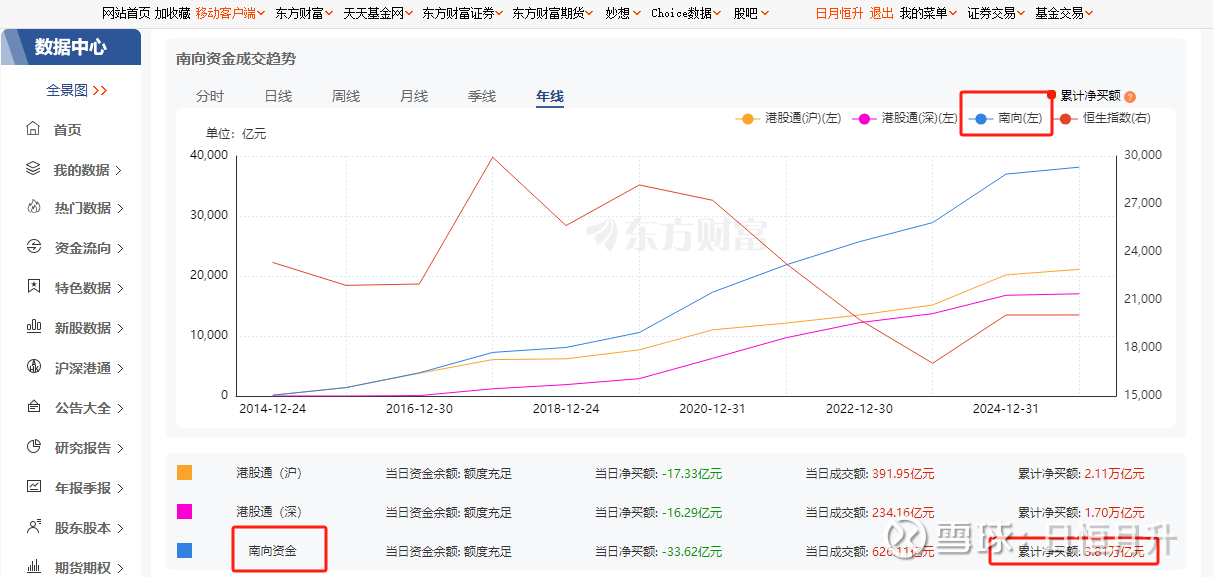Screen dimensions: 1213x577
Task: Click 加收藏 link in top bar
Action: tap(172, 13)
